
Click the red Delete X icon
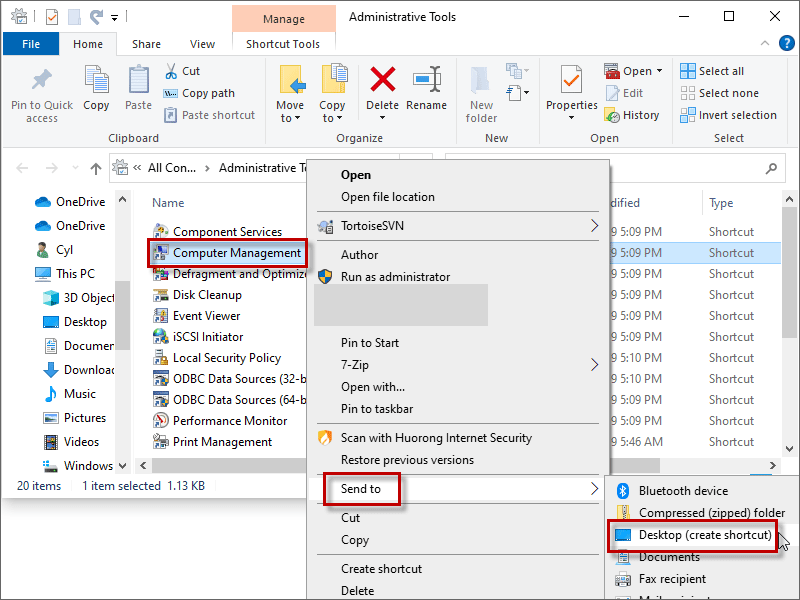383,79
